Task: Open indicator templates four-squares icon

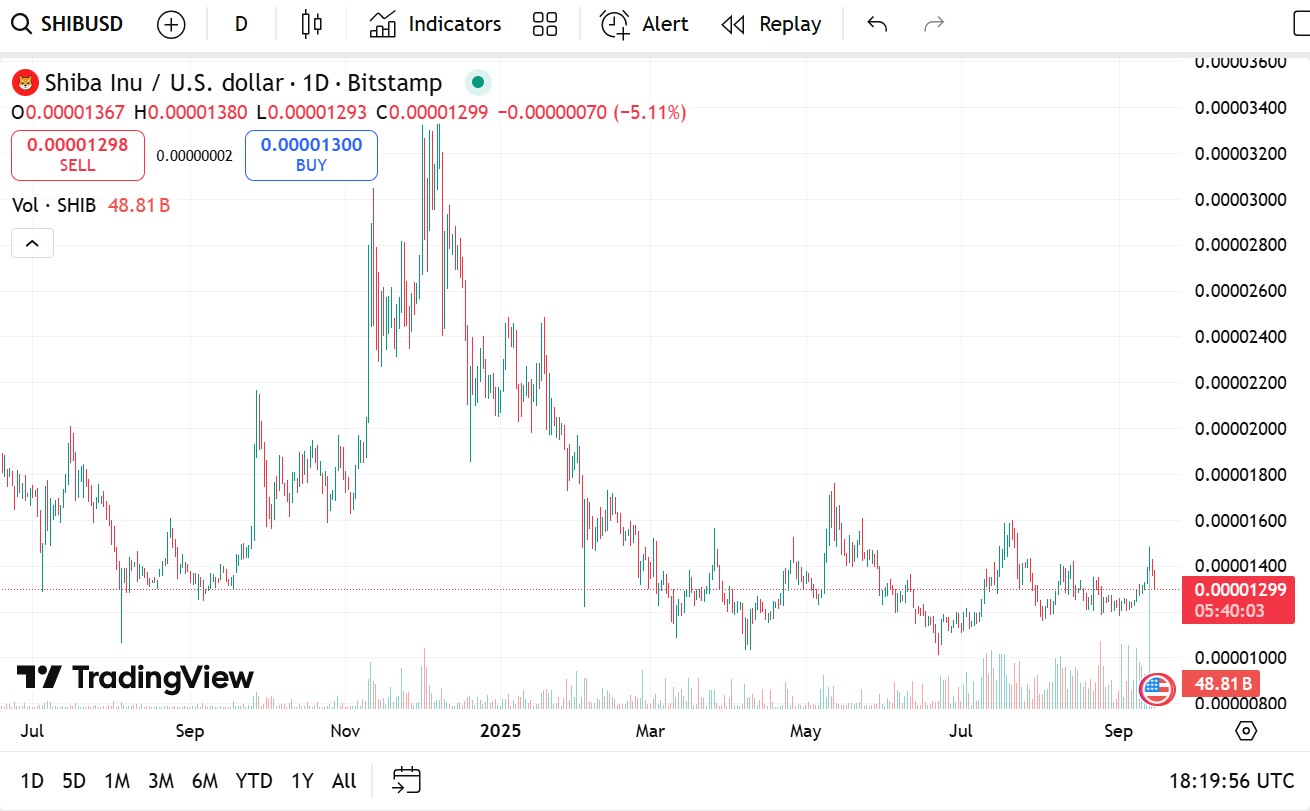Action: [545, 24]
